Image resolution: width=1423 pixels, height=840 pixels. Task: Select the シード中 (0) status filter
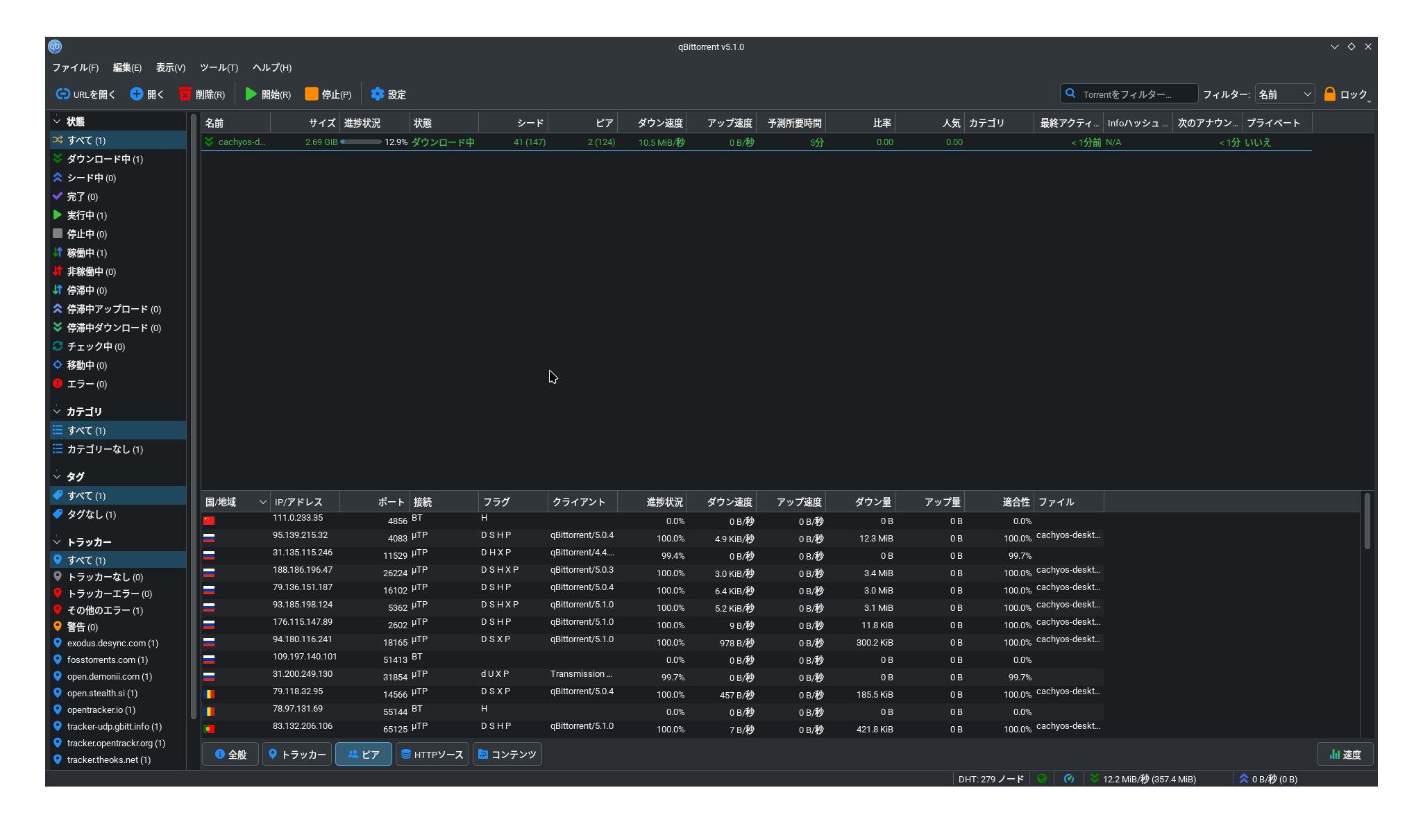point(118,178)
